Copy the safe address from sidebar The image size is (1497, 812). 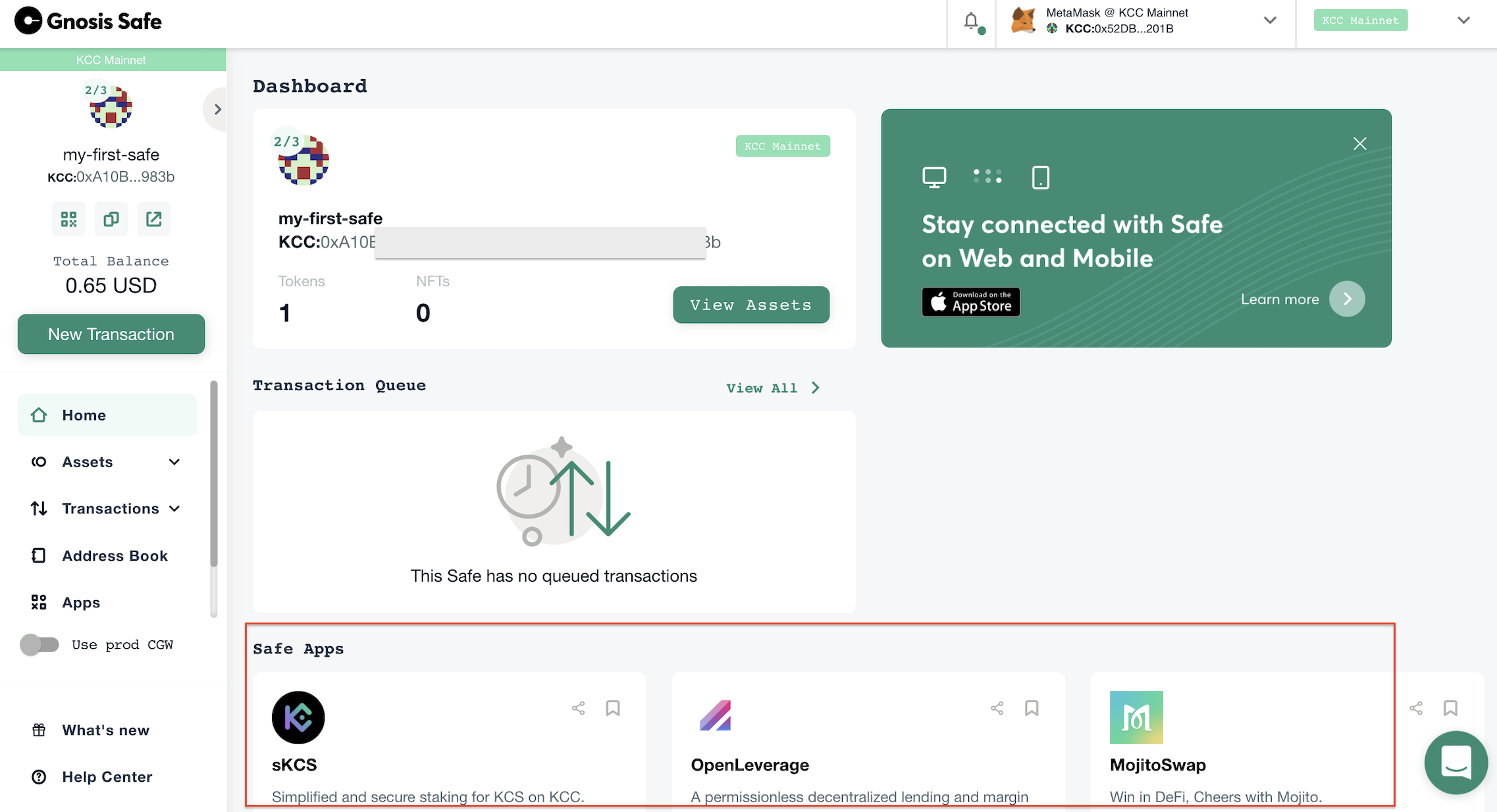coord(111,219)
